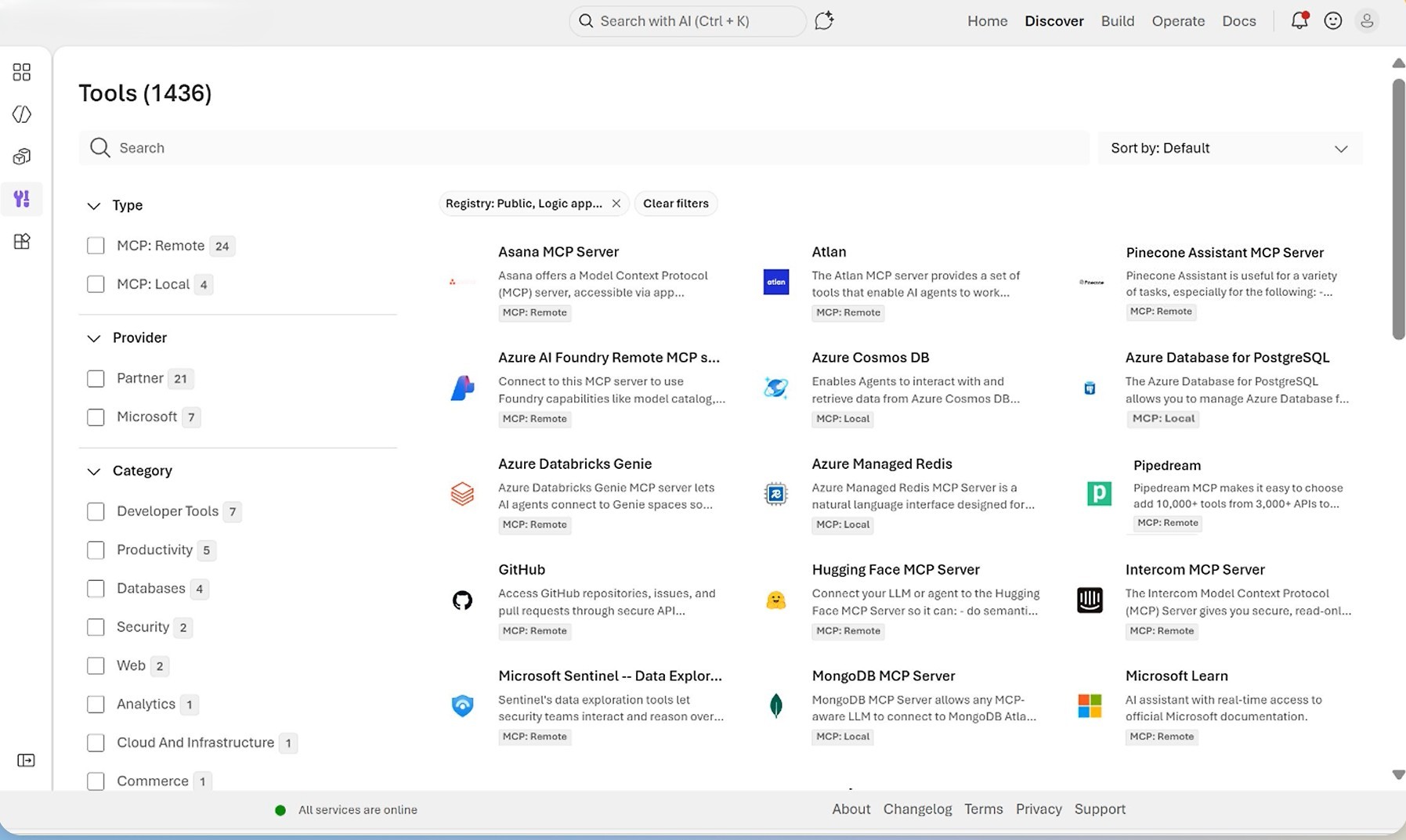
Task: Focus the Tools search field
Action: [x=584, y=148]
